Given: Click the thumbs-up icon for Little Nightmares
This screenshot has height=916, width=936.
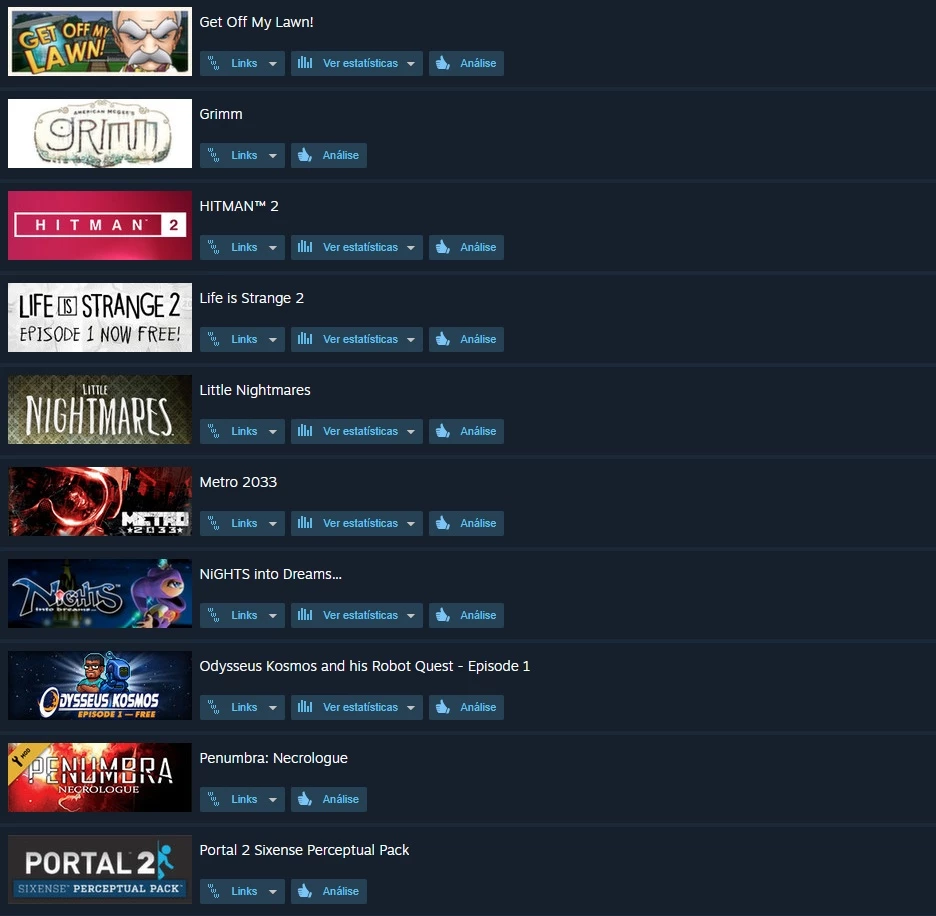Looking at the screenshot, I should (442, 431).
